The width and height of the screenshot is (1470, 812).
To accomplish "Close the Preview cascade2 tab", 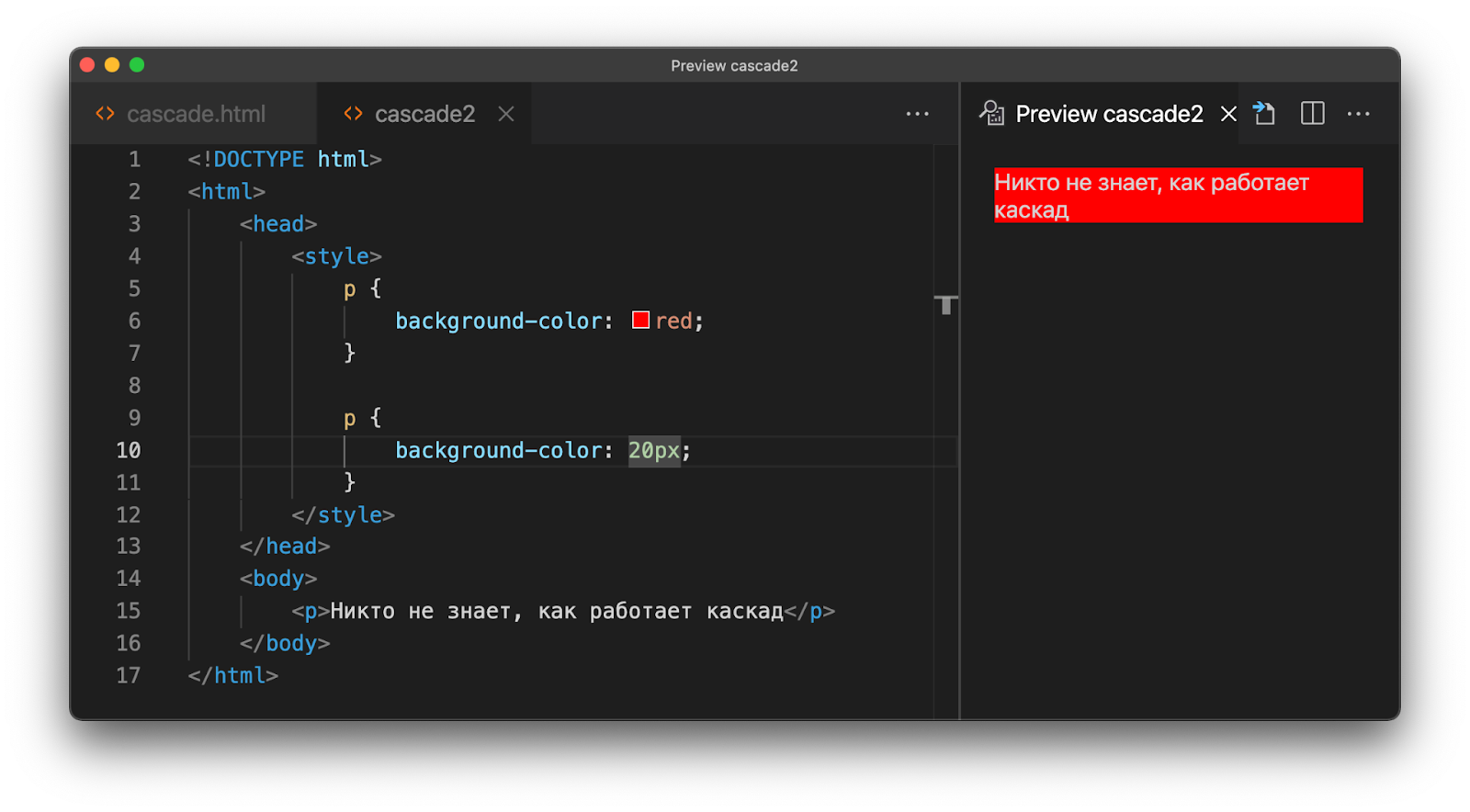I will point(1228,114).
